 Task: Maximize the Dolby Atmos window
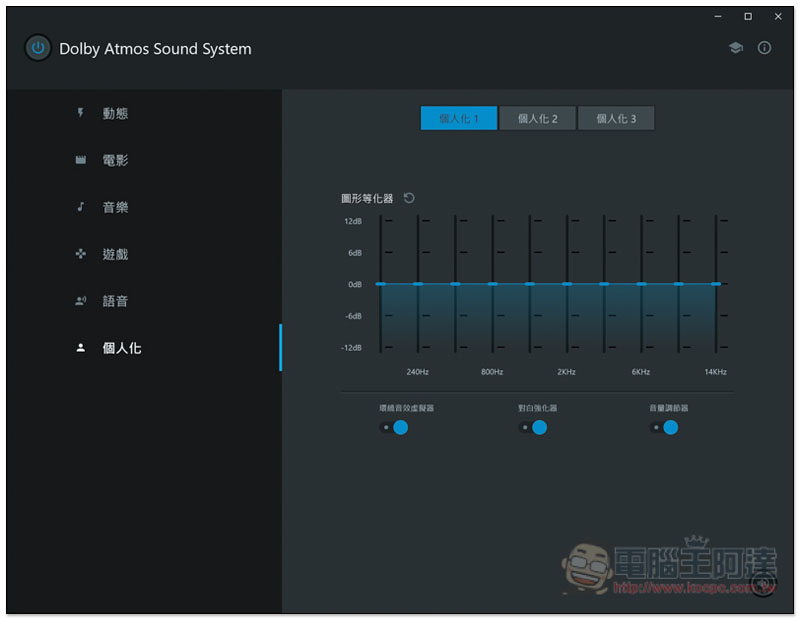[748, 16]
